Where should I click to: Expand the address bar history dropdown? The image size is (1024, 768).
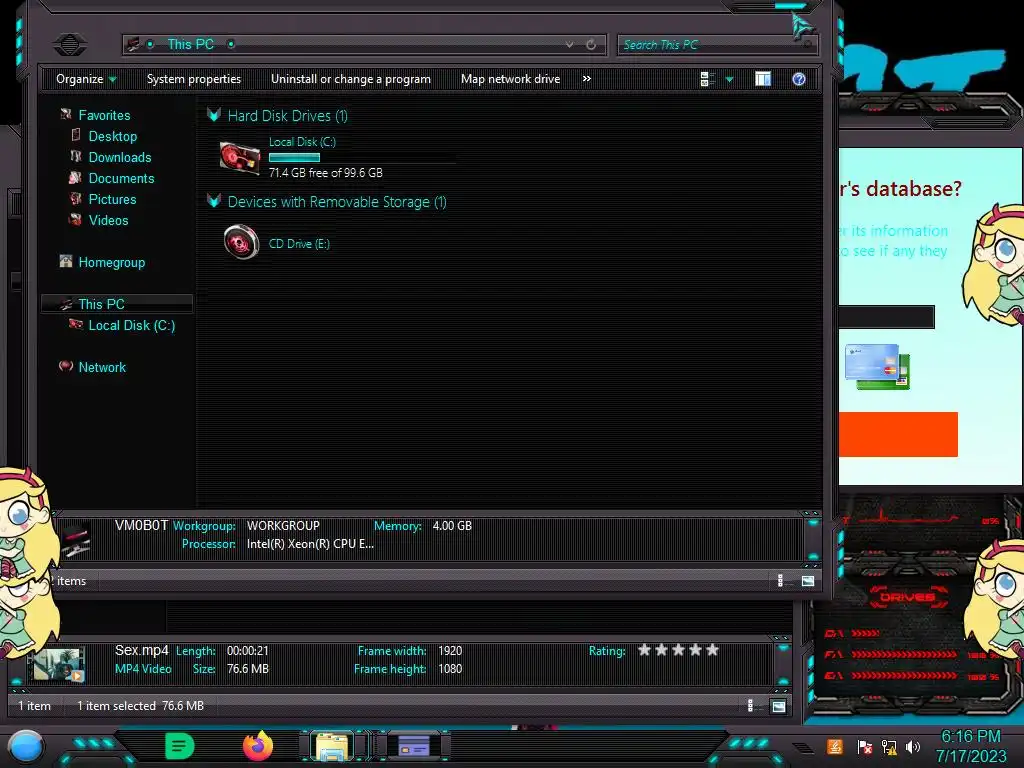[x=569, y=44]
